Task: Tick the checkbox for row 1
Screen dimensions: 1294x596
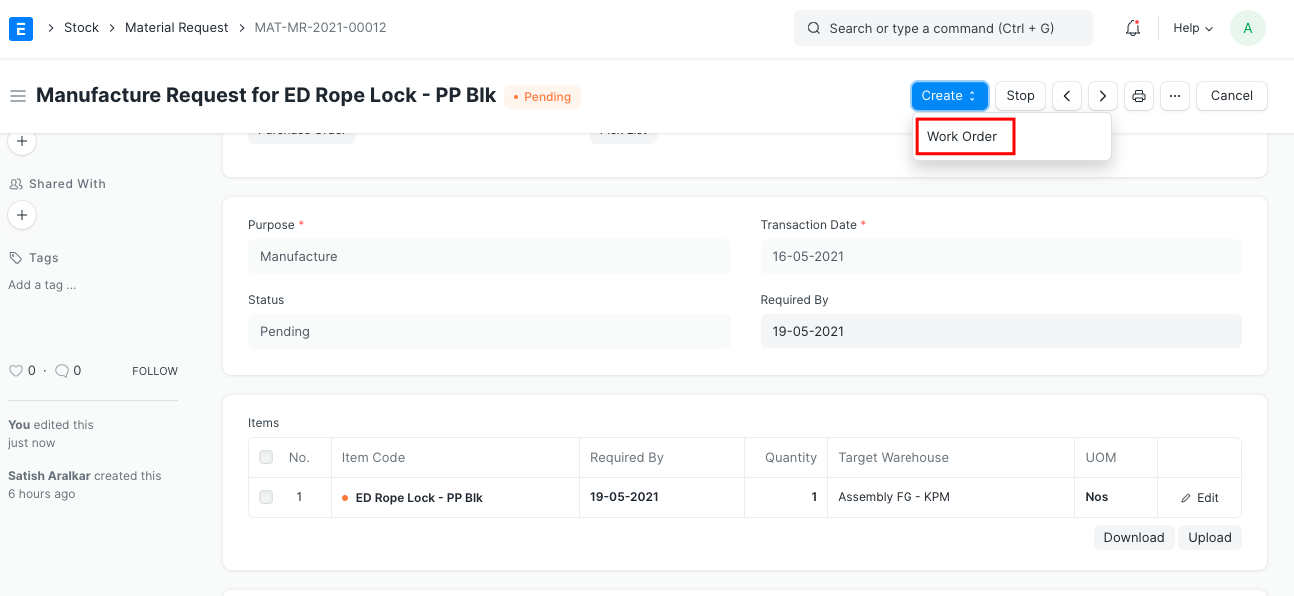Action: tap(266, 497)
